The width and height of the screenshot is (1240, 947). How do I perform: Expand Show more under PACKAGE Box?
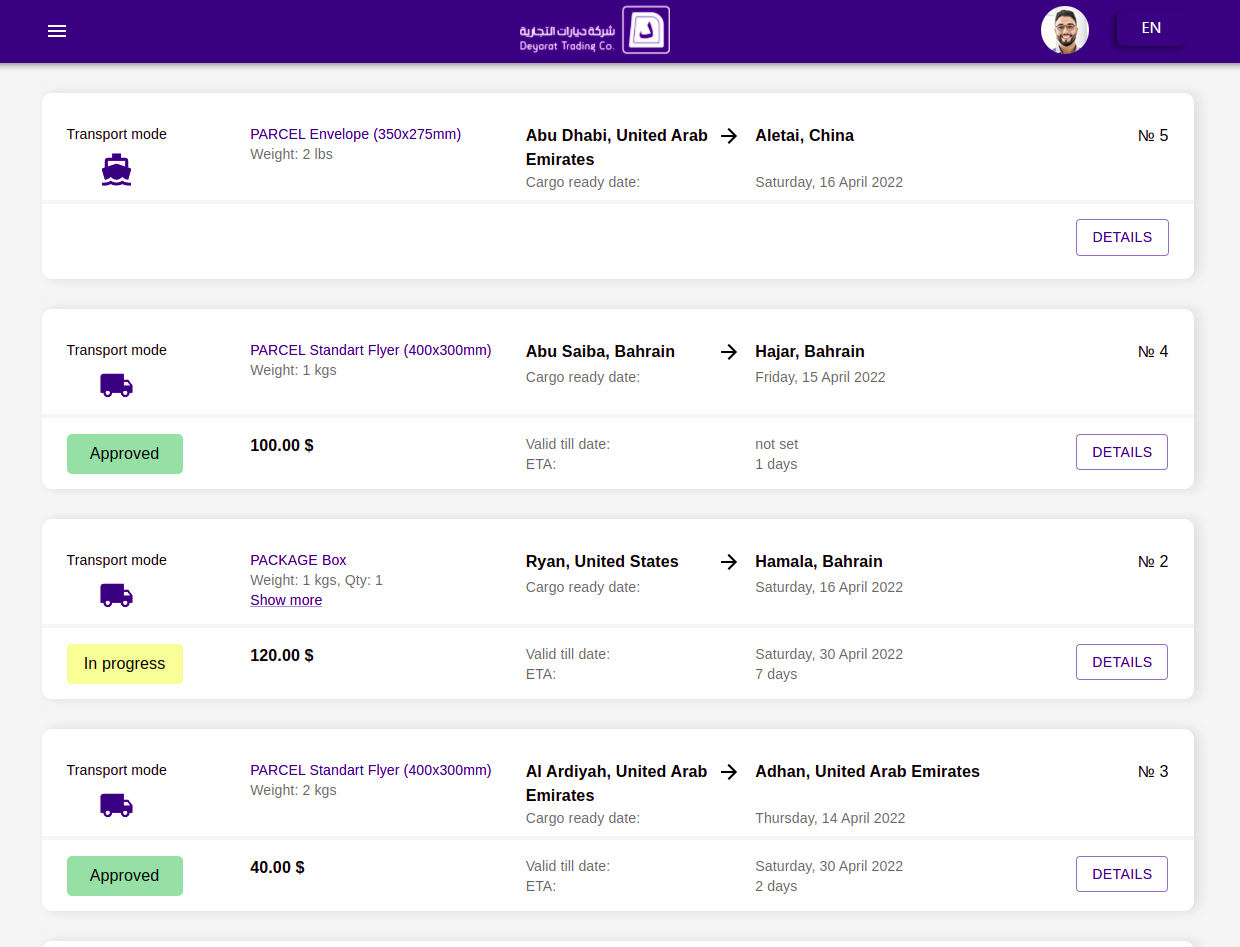(286, 600)
